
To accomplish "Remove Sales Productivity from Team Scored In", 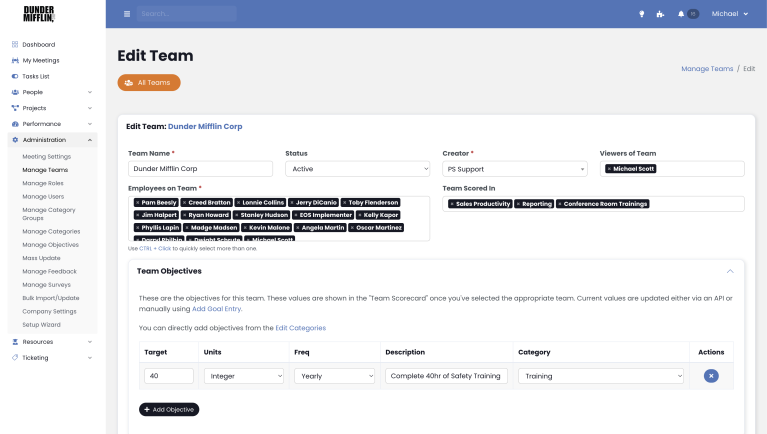I will [x=452, y=204].
